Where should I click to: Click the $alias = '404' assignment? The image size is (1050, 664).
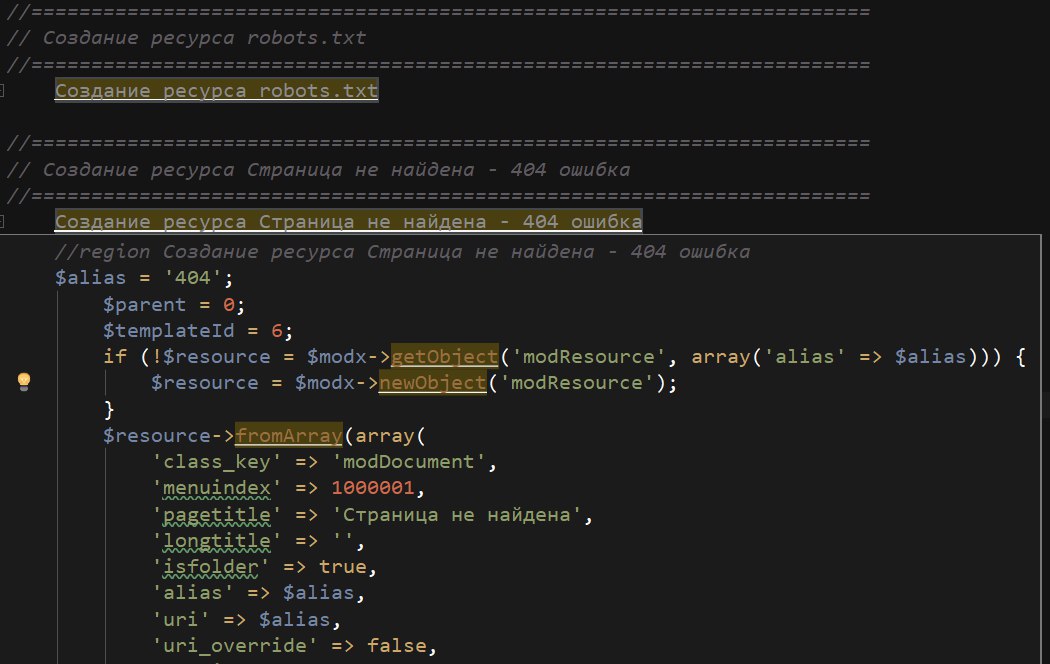[x=144, y=278]
